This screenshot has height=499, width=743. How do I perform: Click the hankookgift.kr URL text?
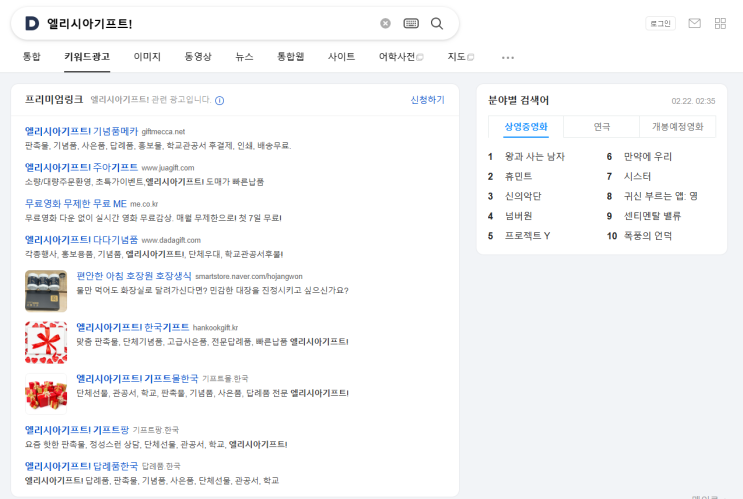(x=215, y=328)
